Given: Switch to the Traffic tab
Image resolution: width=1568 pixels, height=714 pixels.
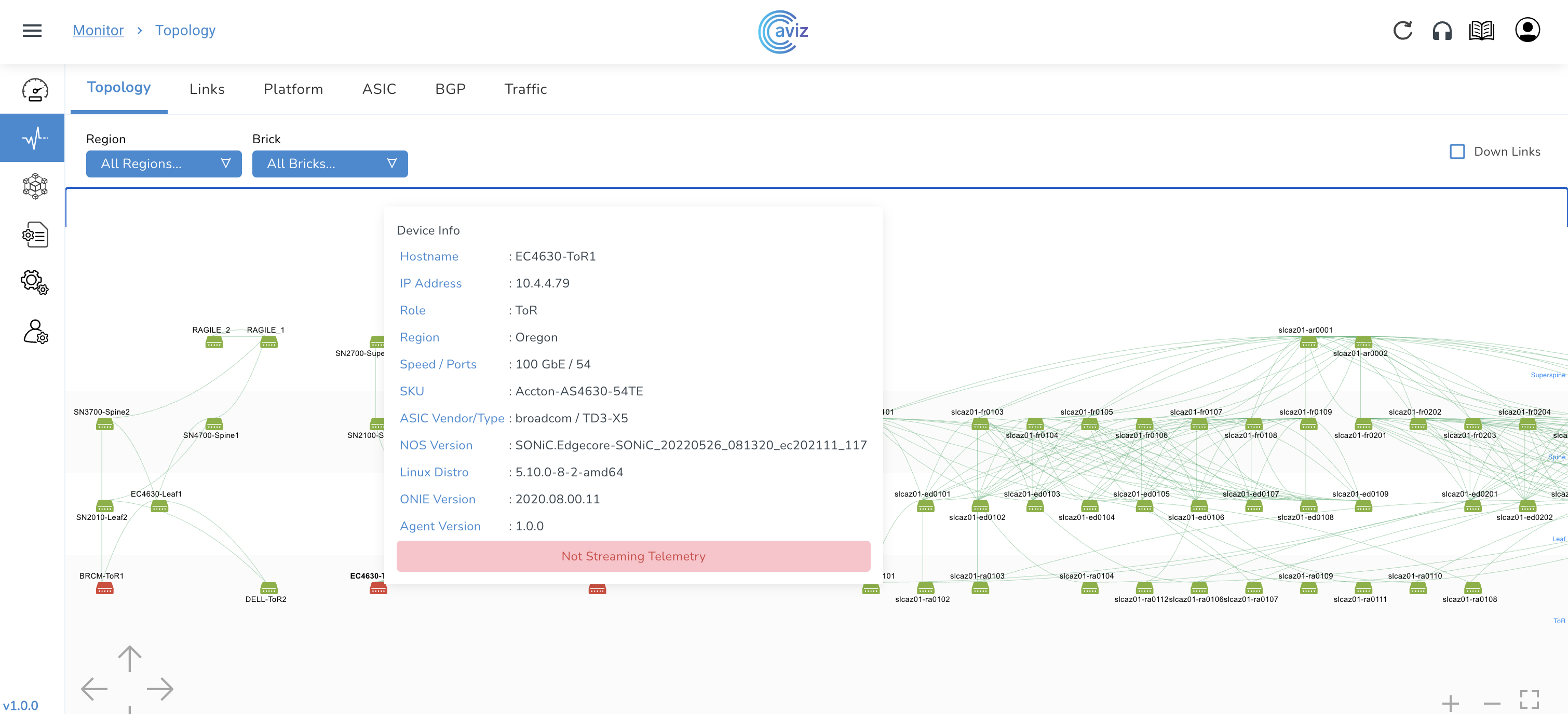Looking at the screenshot, I should coord(525,89).
